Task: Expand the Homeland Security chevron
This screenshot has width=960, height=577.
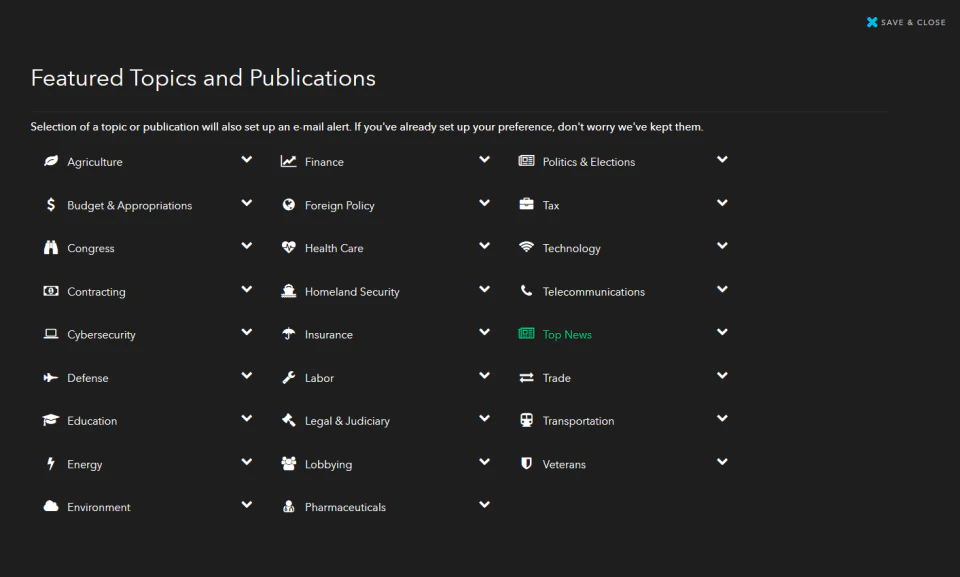Action: (x=484, y=289)
